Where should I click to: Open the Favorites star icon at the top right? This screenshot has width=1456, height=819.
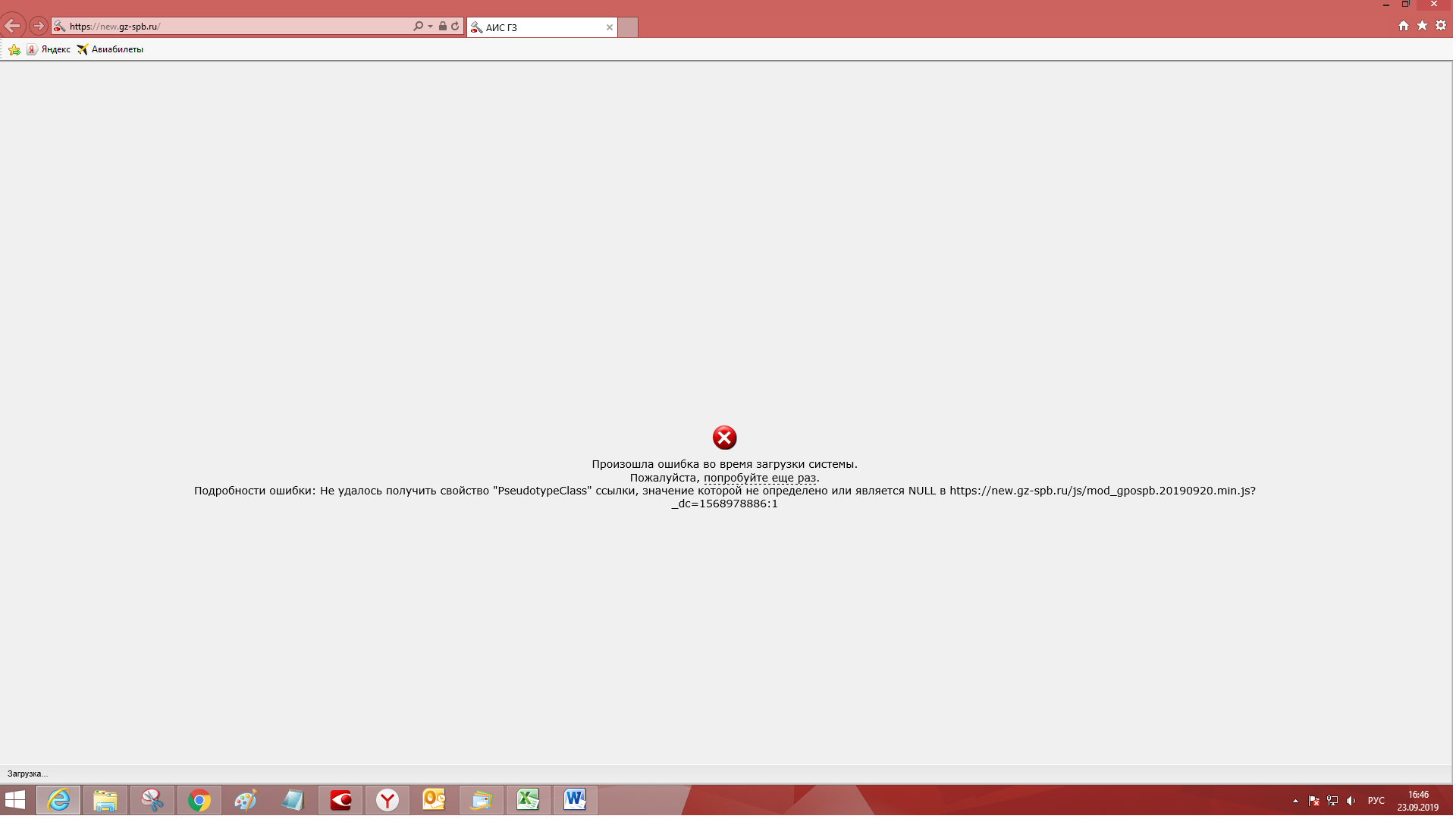click(x=1422, y=26)
